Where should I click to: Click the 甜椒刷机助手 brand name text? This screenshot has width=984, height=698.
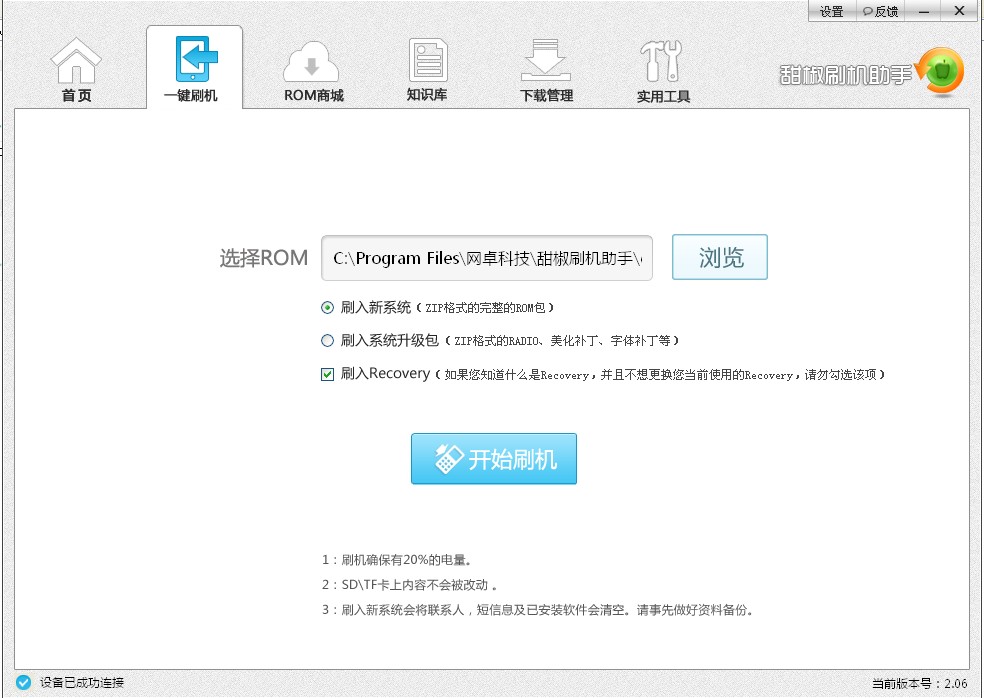click(x=845, y=75)
